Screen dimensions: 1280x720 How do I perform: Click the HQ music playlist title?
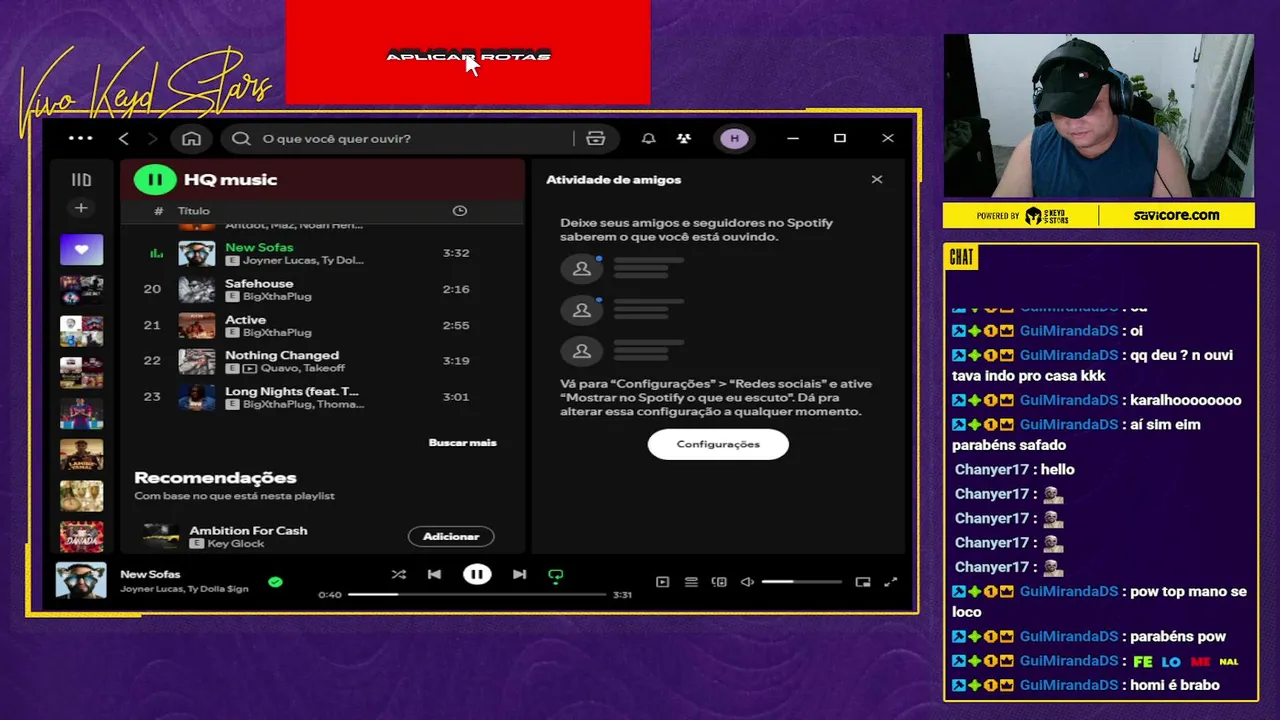pyautogui.click(x=231, y=180)
